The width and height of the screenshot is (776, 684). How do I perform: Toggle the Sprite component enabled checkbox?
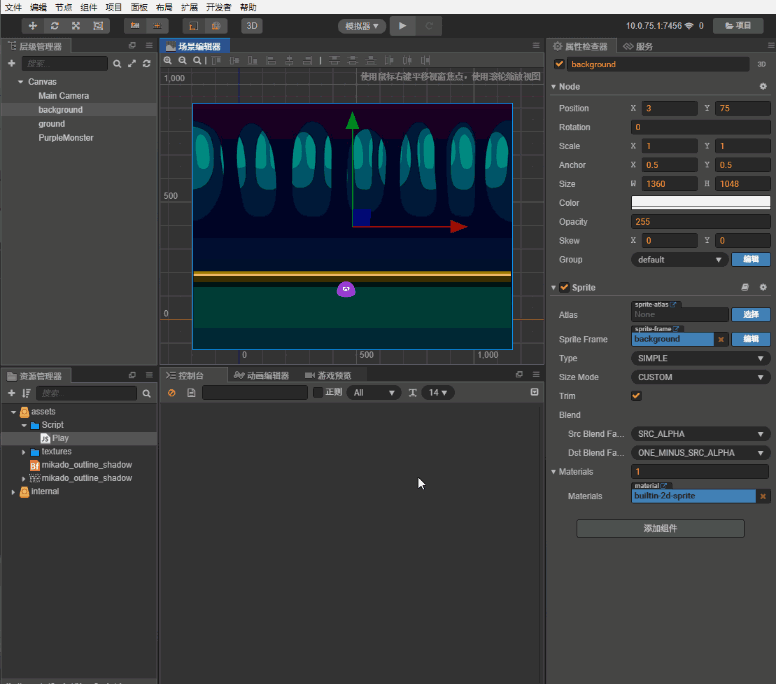coord(564,287)
